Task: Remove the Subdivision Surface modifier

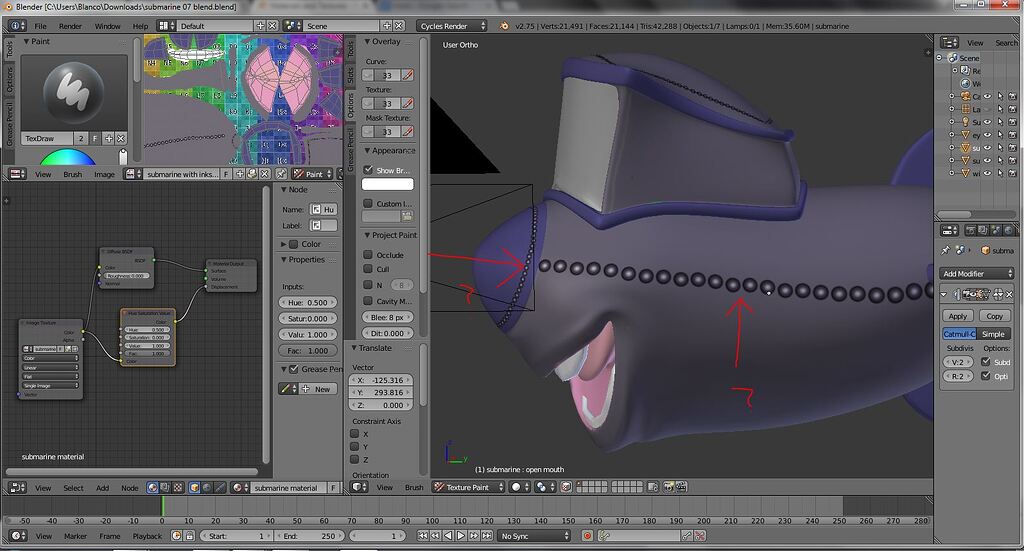Action: pyautogui.click(x=1011, y=295)
